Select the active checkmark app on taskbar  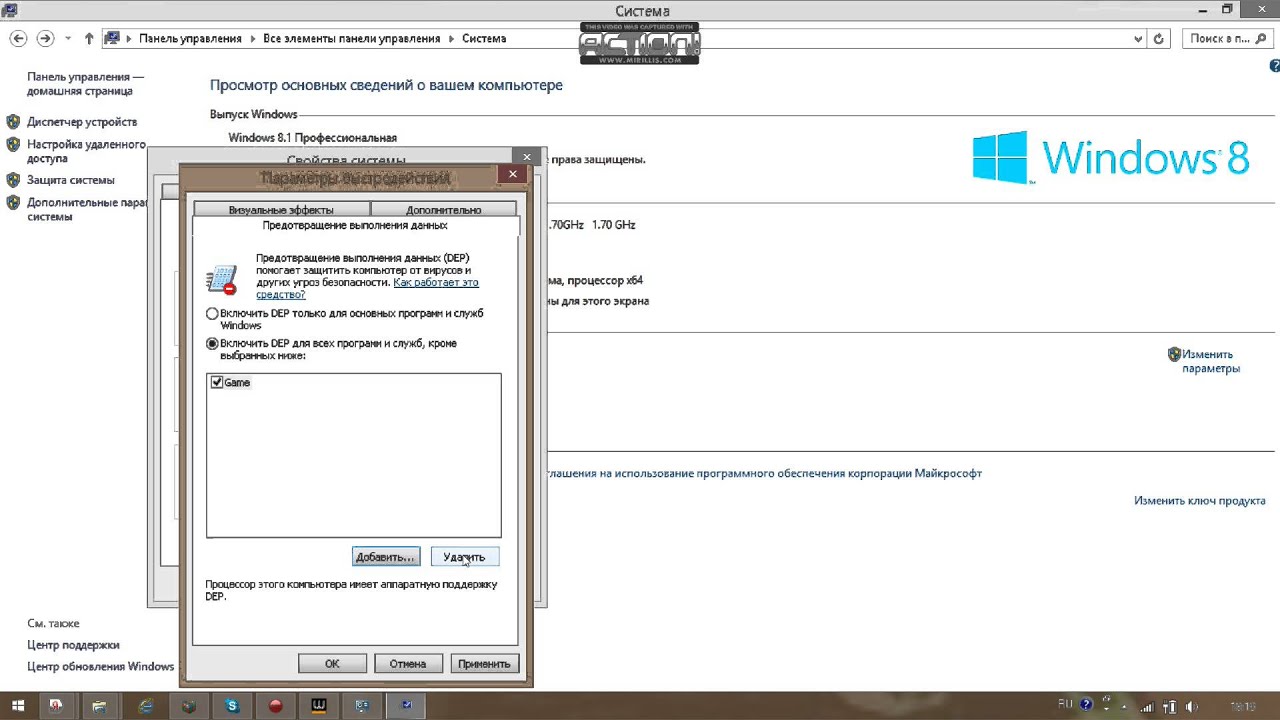coord(407,705)
